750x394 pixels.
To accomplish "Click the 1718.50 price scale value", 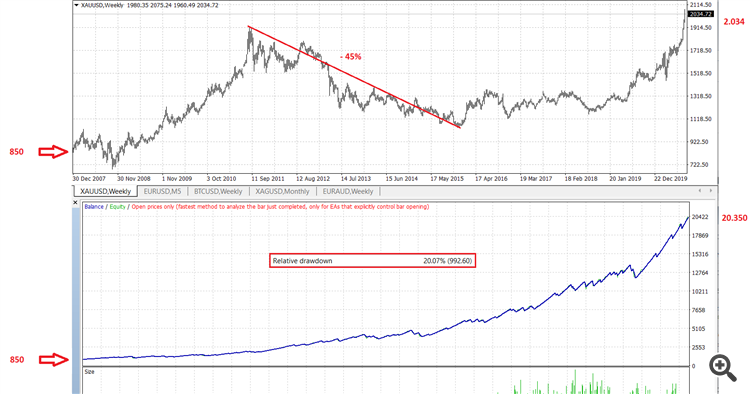I will pyautogui.click(x=701, y=51).
